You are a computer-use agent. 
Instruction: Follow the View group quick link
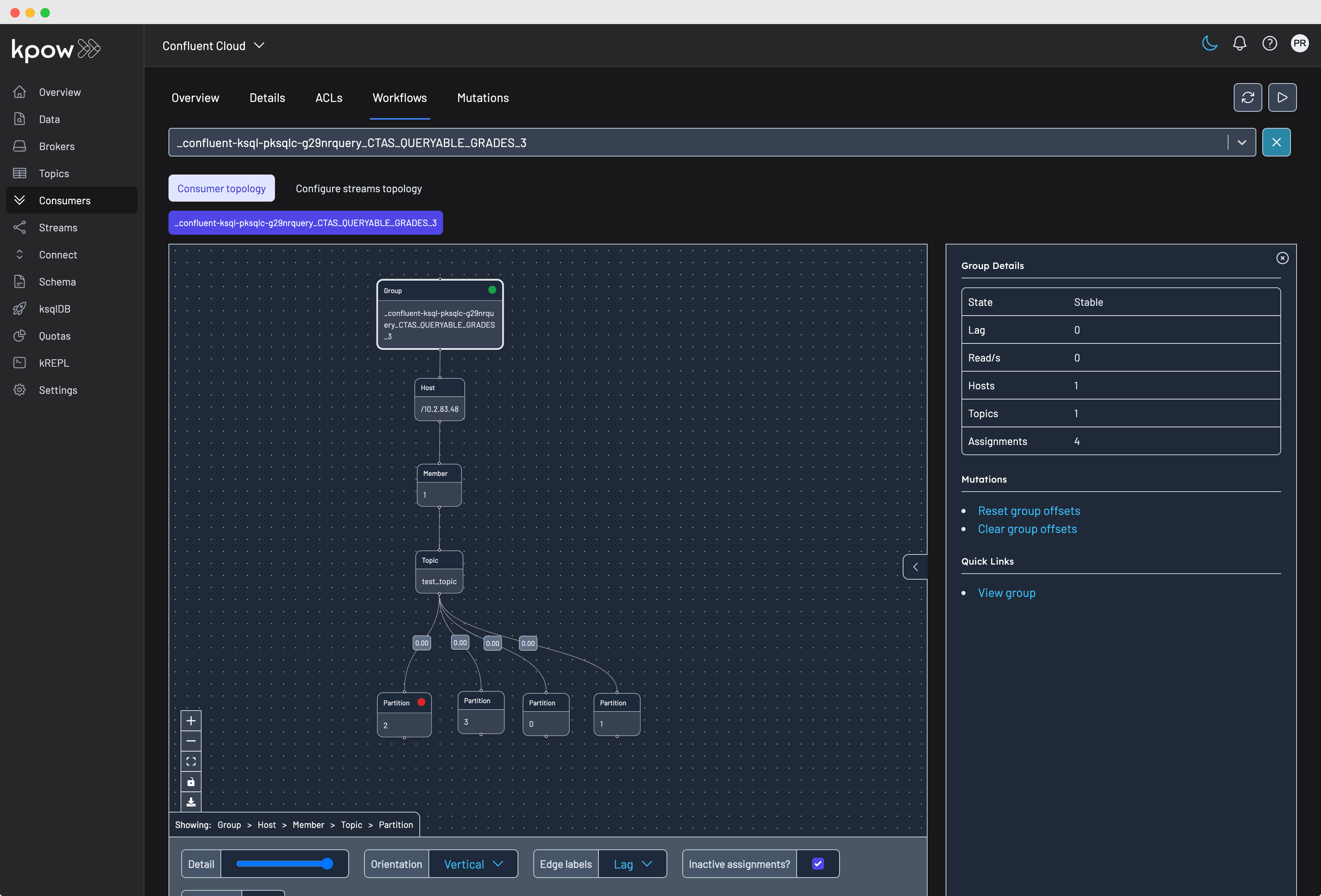[1007, 592]
